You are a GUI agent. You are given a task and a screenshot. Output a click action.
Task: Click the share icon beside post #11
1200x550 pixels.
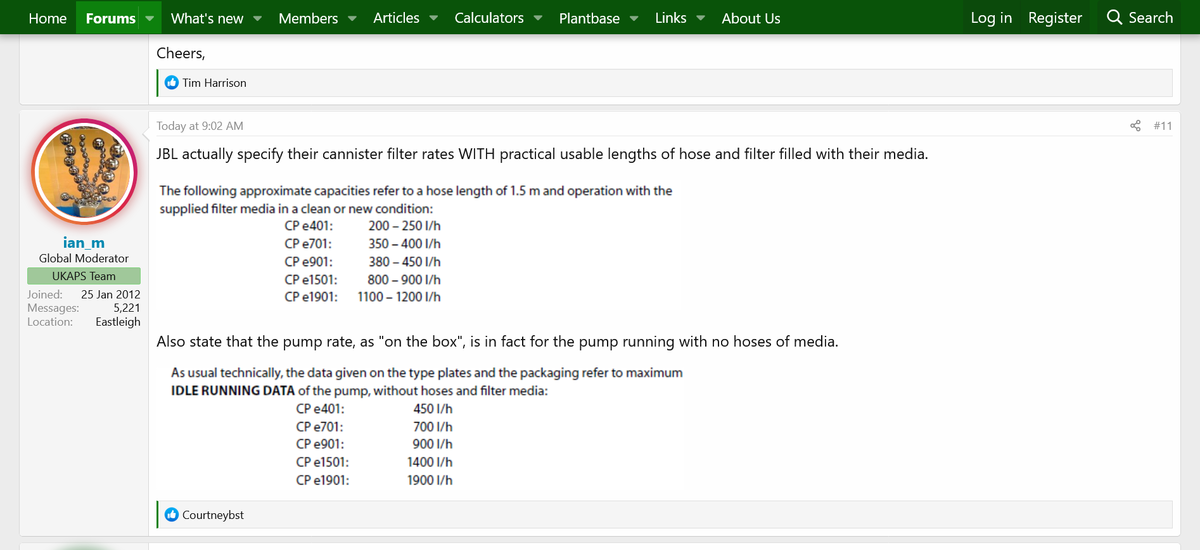[1134, 126]
